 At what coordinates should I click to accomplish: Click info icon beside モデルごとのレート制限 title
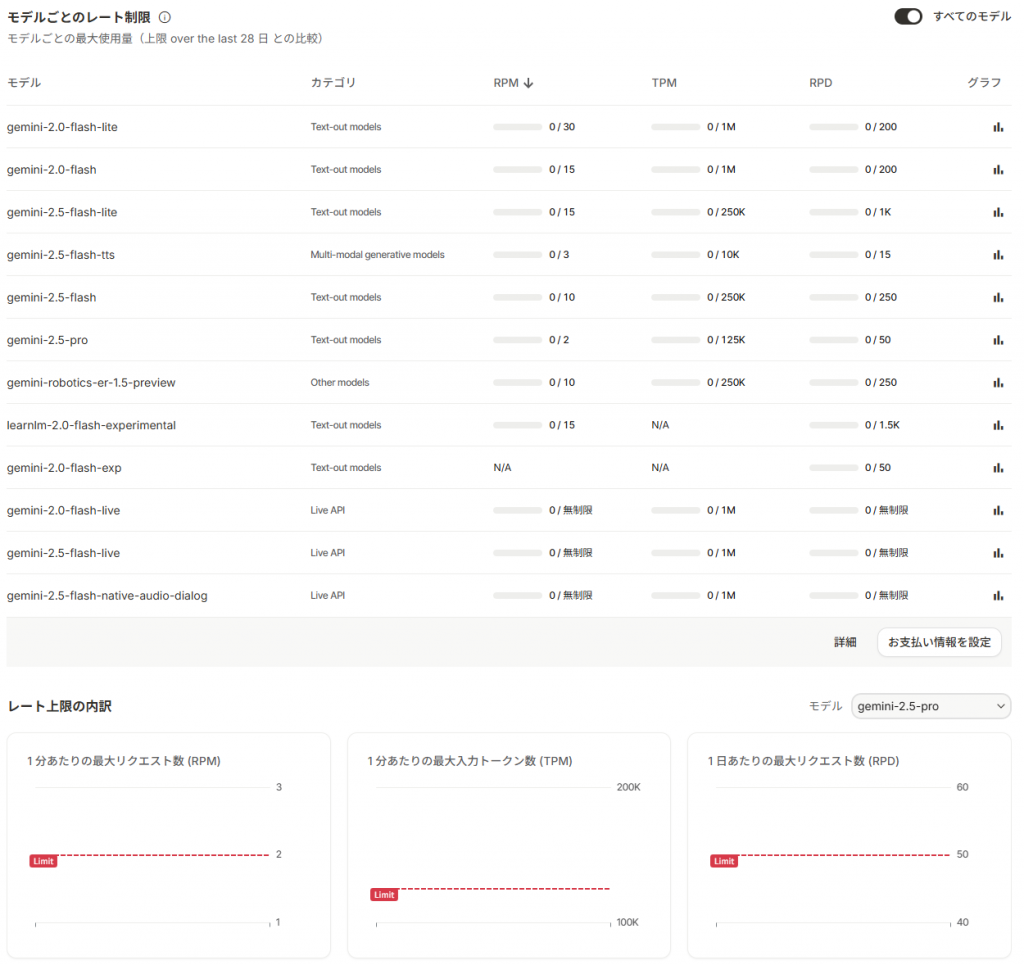165,17
